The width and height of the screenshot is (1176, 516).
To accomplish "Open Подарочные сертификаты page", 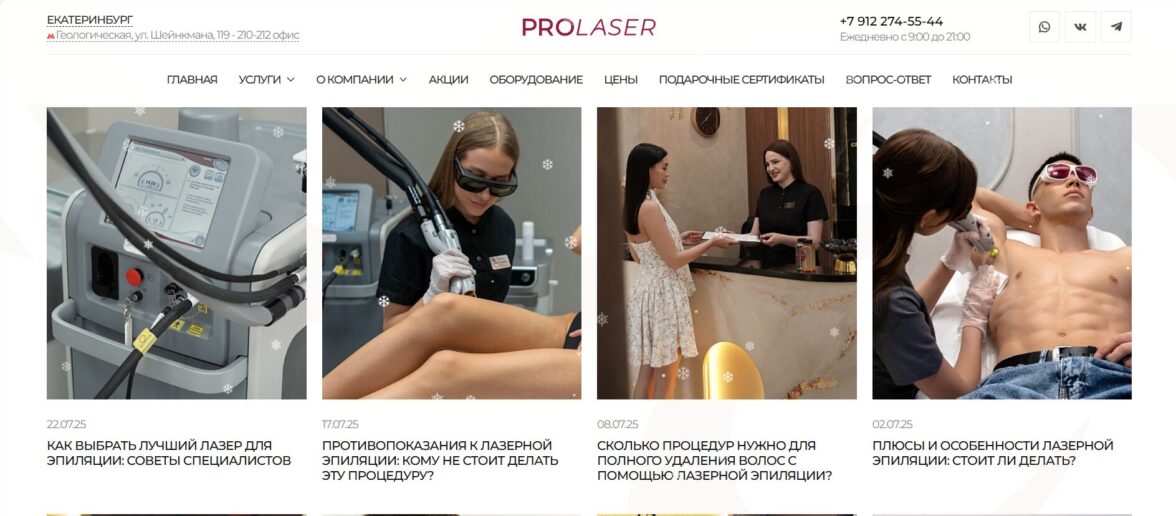I will (742, 80).
